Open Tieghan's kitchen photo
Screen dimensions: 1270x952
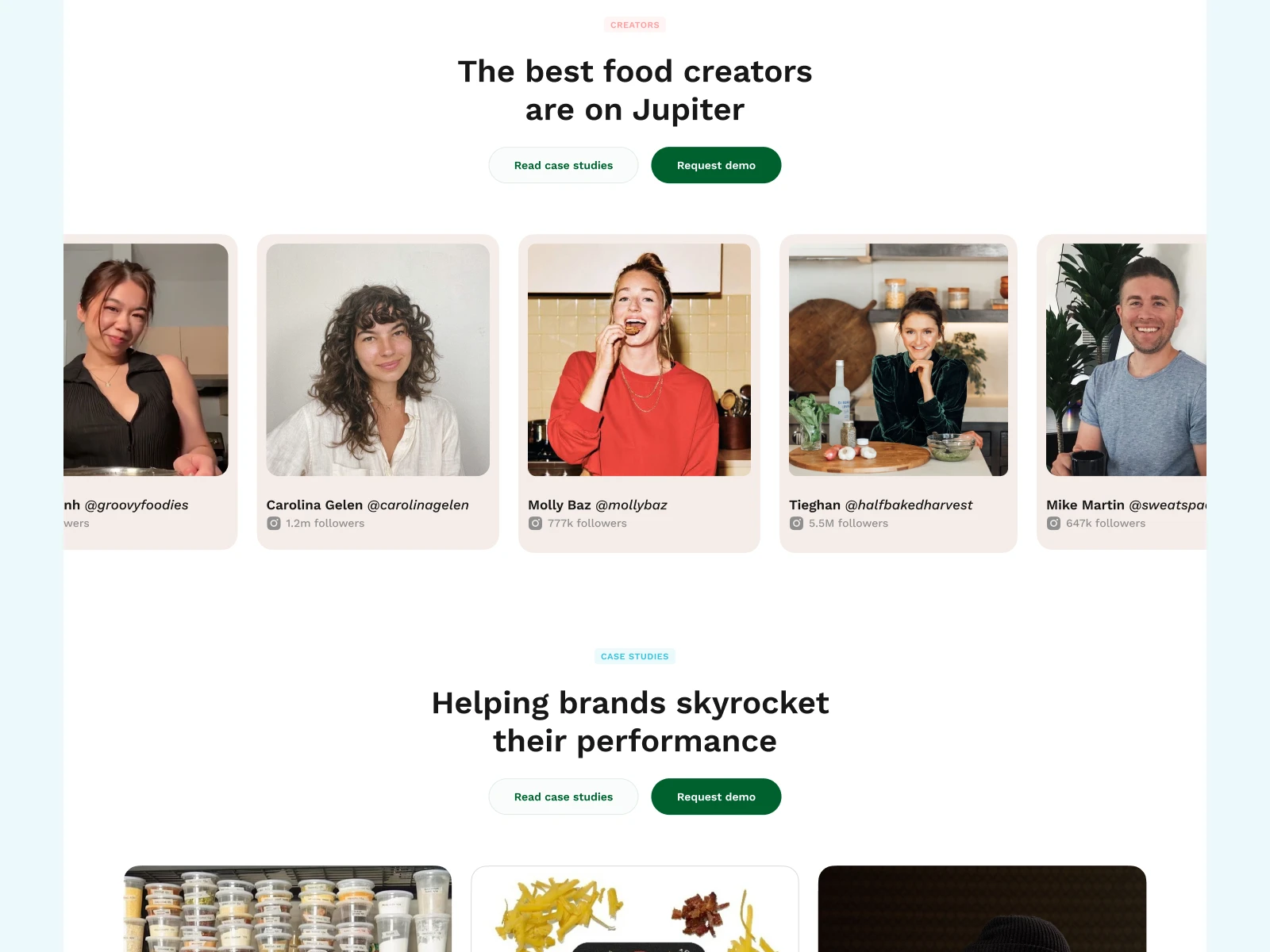click(x=899, y=359)
